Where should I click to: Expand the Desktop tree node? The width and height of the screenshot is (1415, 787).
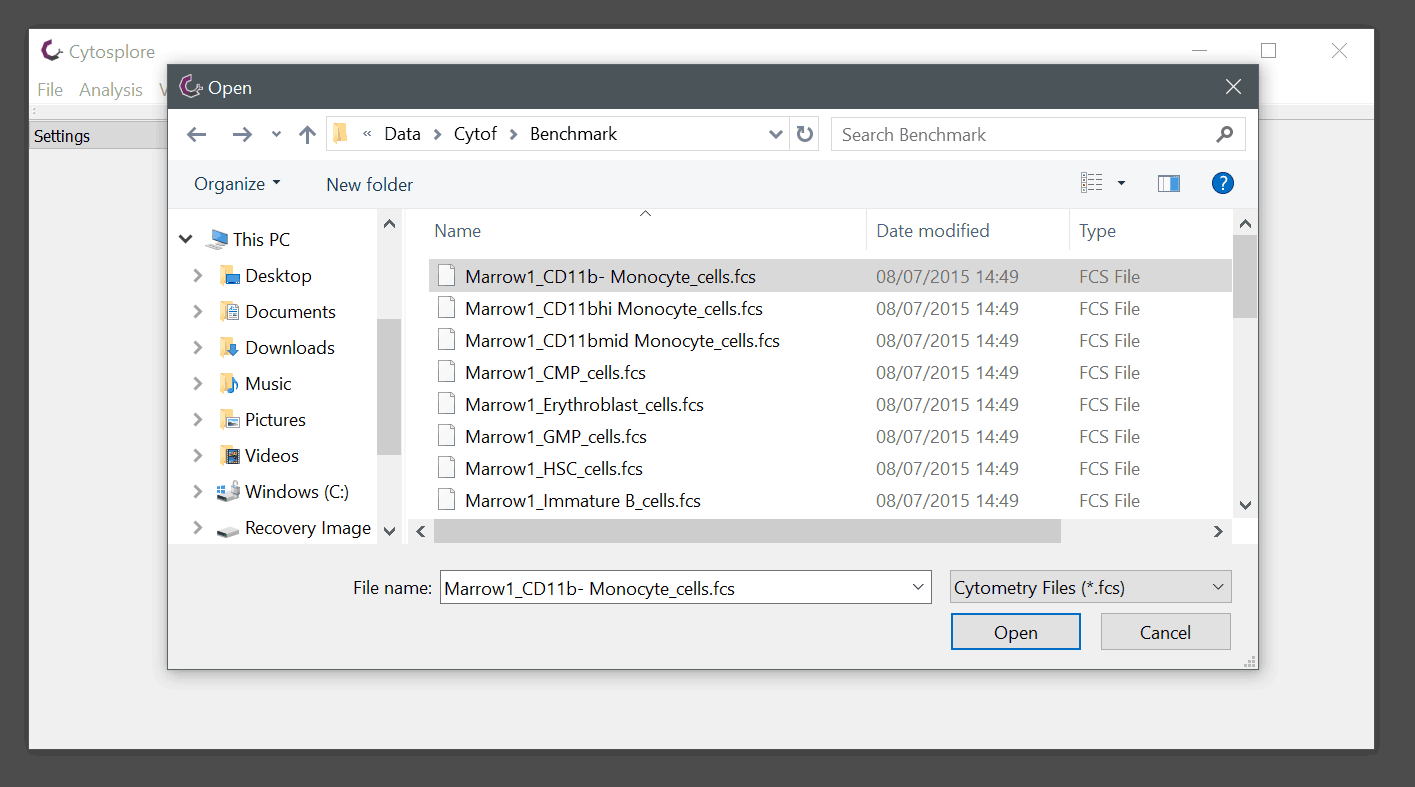[x=198, y=276]
